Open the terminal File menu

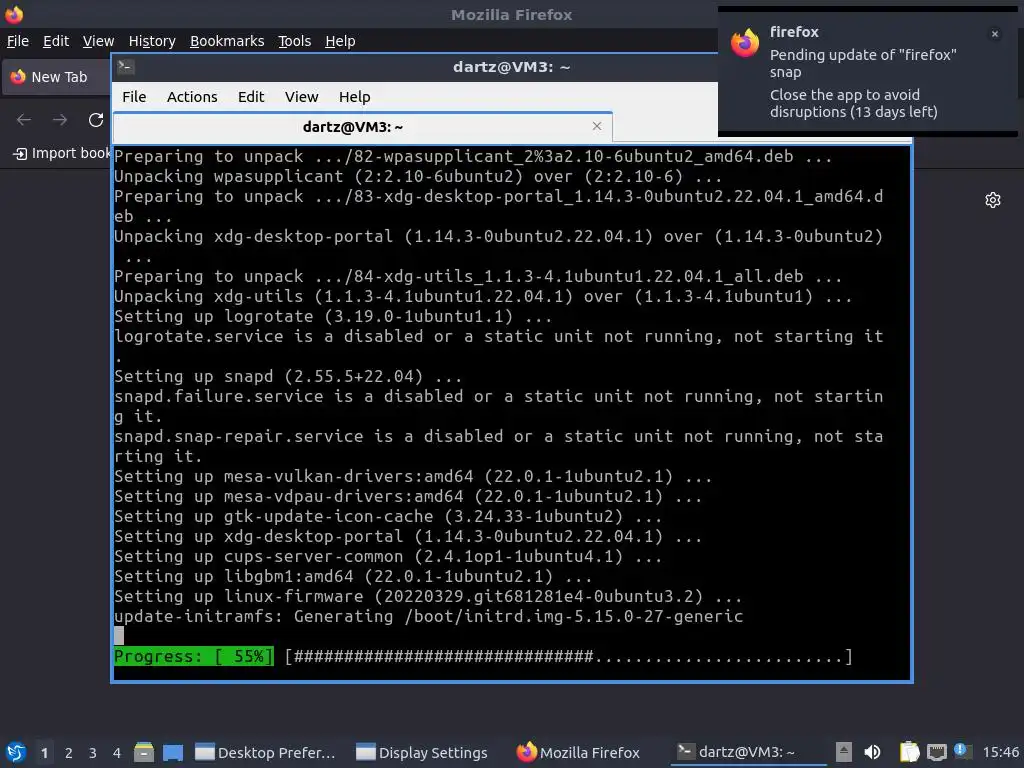[134, 97]
